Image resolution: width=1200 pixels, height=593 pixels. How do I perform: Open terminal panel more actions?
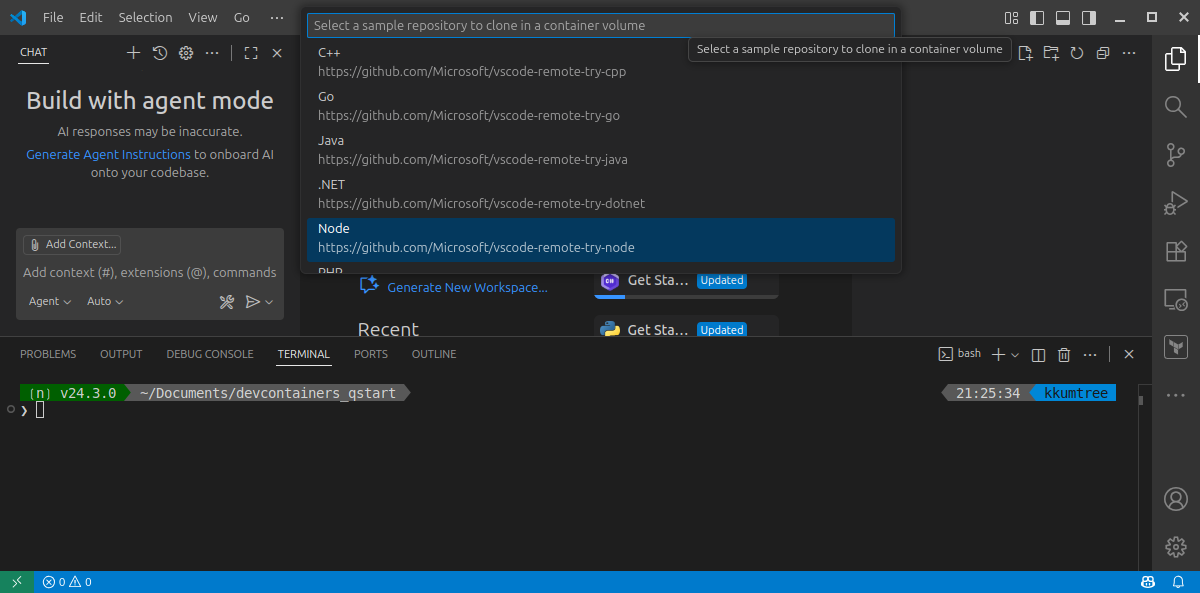pyautogui.click(x=1091, y=354)
